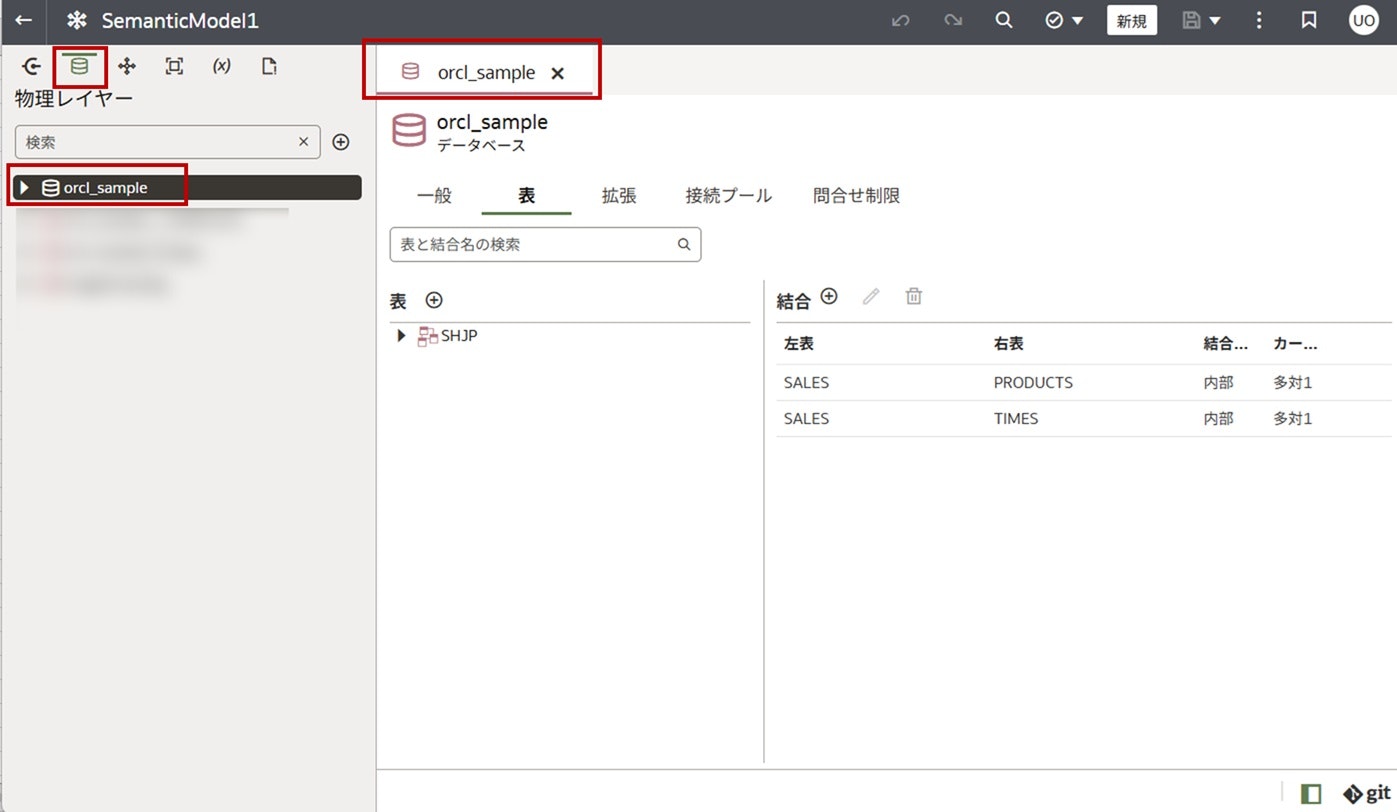
Task: Switch to the orcl_sample editor tab
Action: pyautogui.click(x=486, y=72)
